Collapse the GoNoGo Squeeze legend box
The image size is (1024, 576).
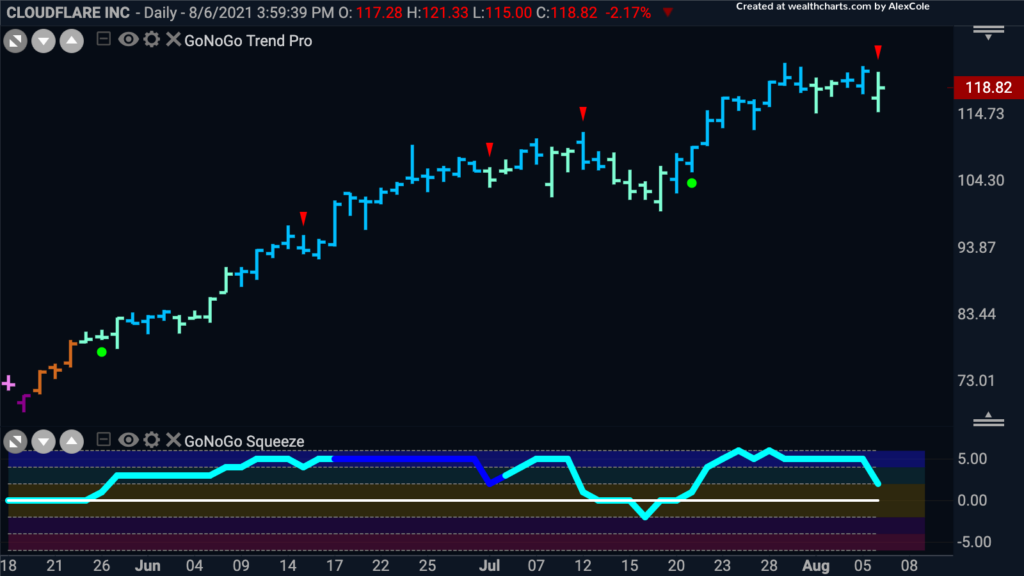click(x=103, y=440)
